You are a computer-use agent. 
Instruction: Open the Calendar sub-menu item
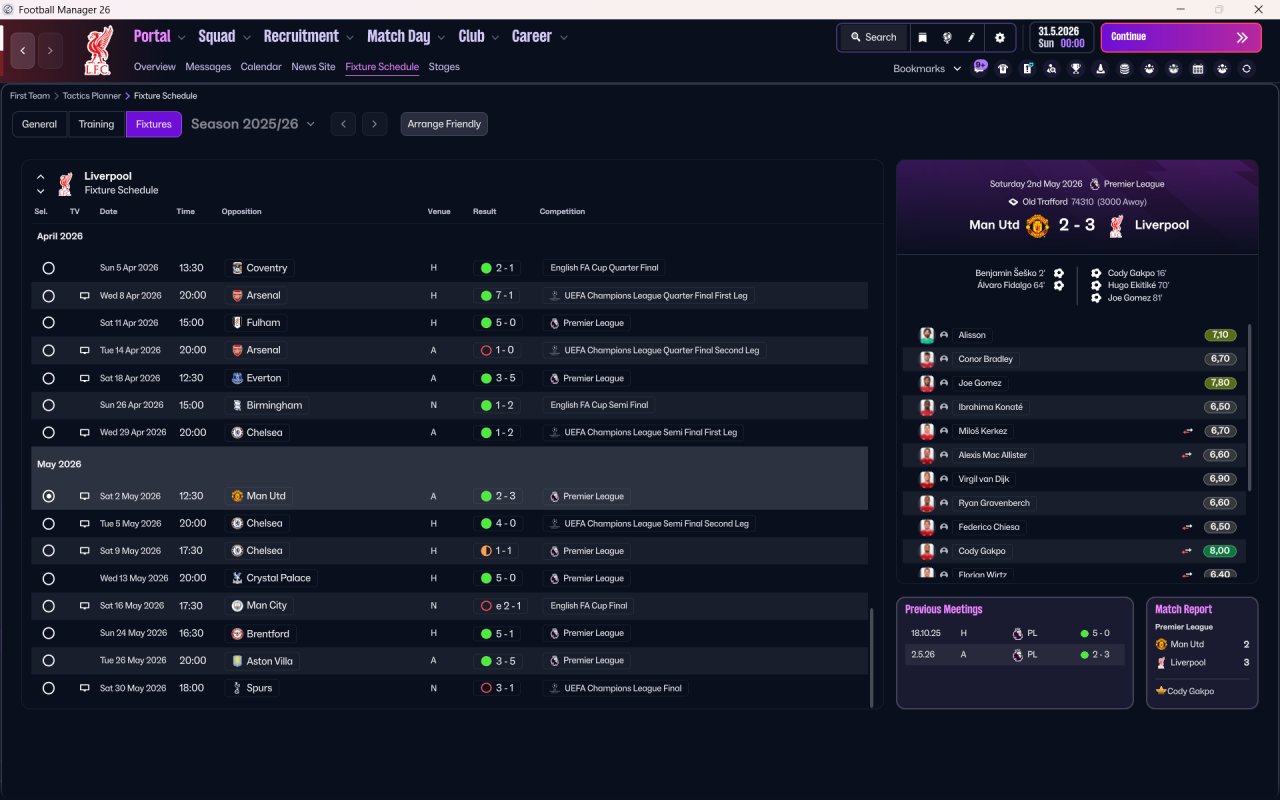tap(261, 67)
